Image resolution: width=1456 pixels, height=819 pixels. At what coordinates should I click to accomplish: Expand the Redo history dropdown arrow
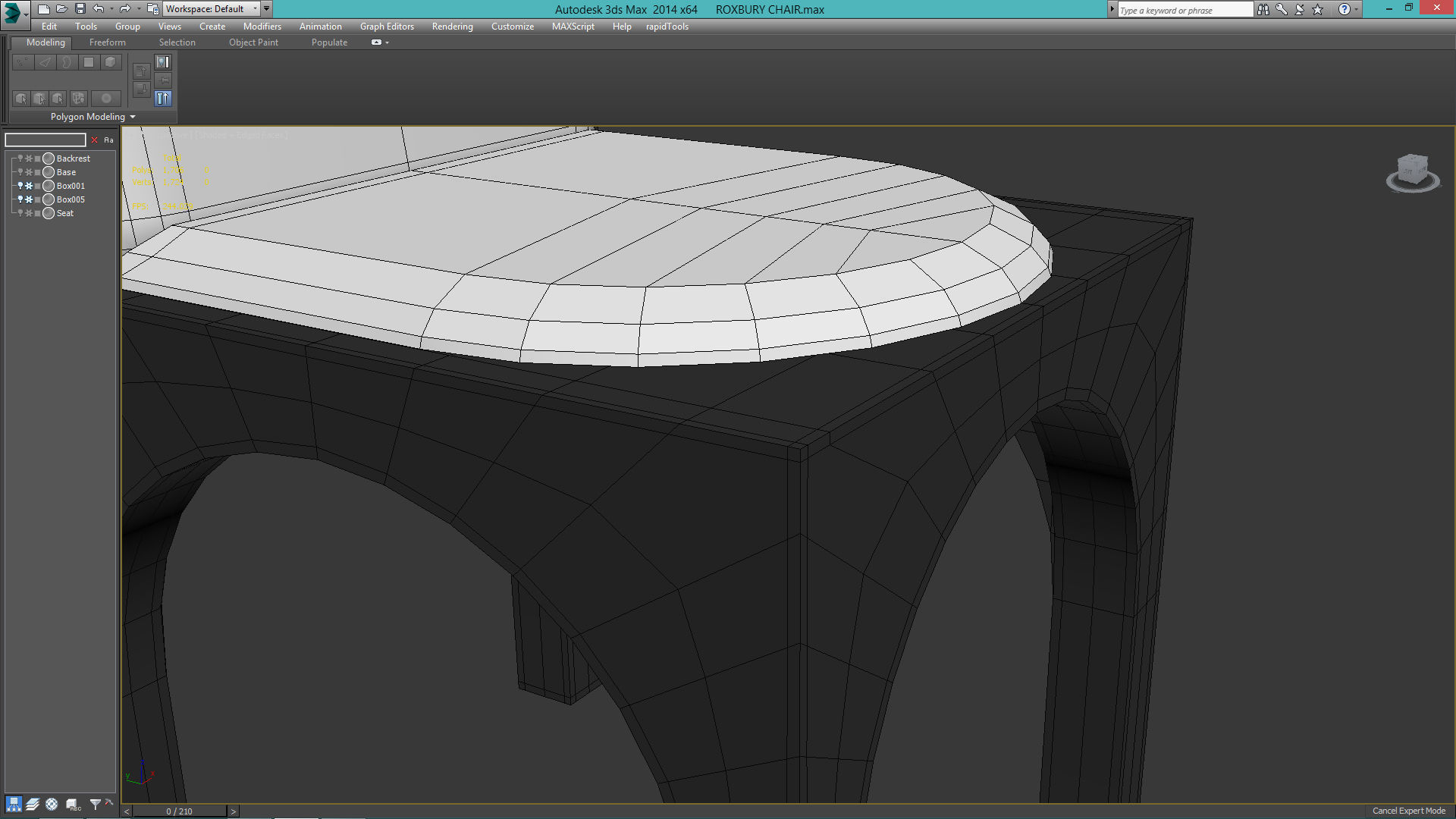[x=139, y=9]
